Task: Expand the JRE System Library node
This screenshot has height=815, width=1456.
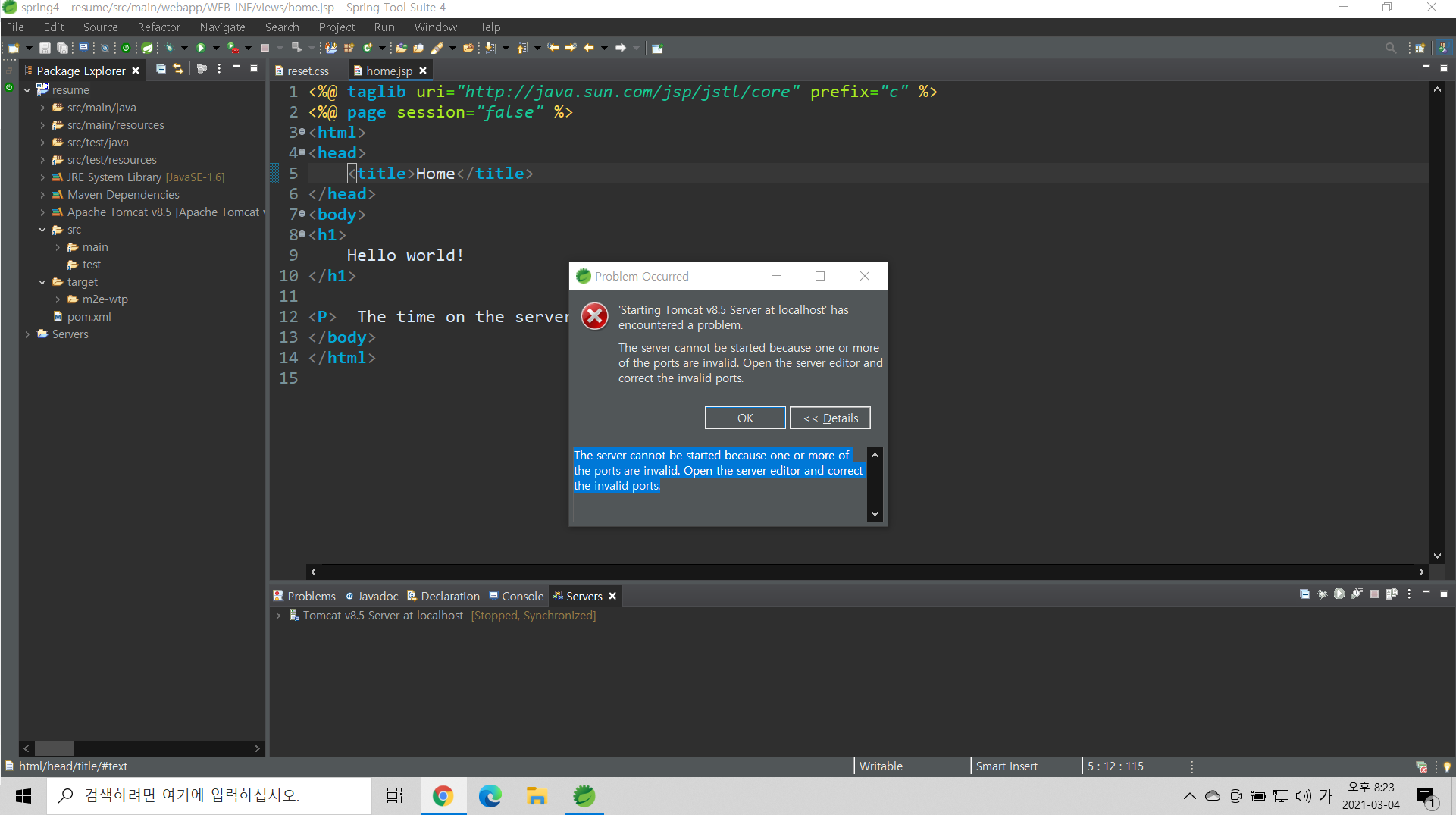Action: (42, 177)
